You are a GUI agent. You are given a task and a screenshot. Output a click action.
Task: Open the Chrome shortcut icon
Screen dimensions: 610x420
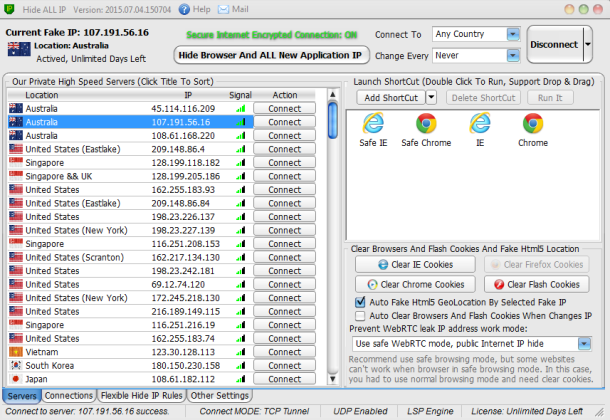[532, 124]
